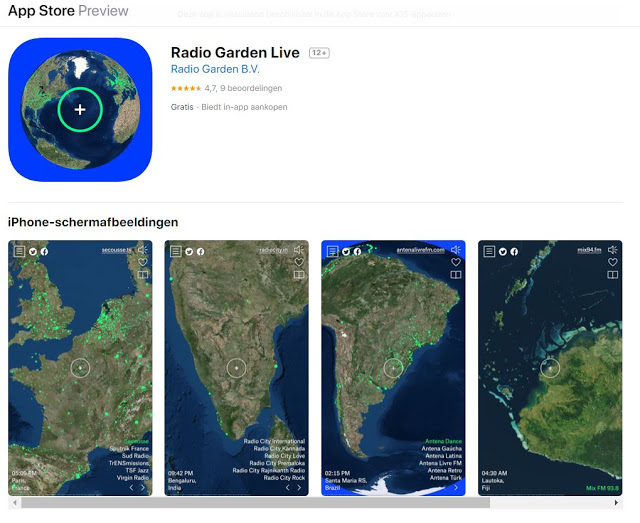Click the tuning circle over Brazil map
The image size is (640, 523).
(393, 368)
